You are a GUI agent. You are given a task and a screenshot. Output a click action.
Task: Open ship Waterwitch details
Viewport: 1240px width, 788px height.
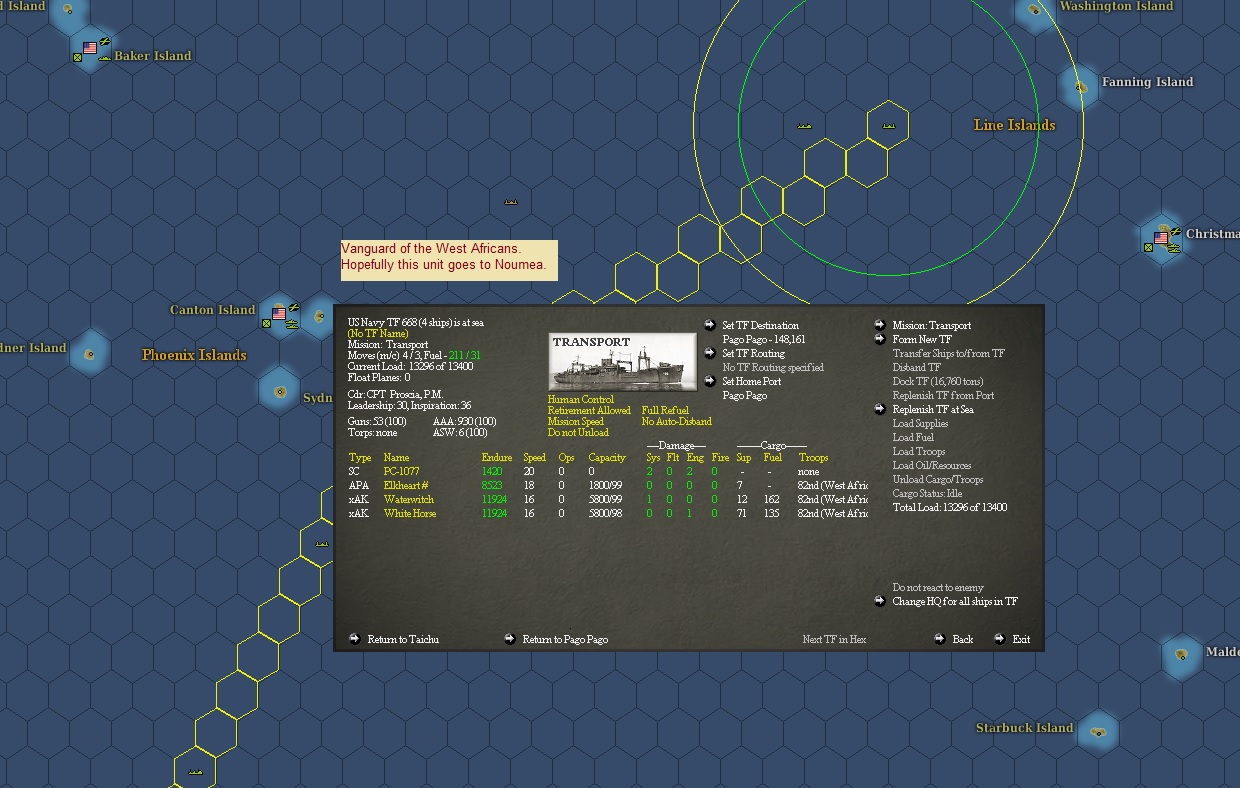pos(408,499)
